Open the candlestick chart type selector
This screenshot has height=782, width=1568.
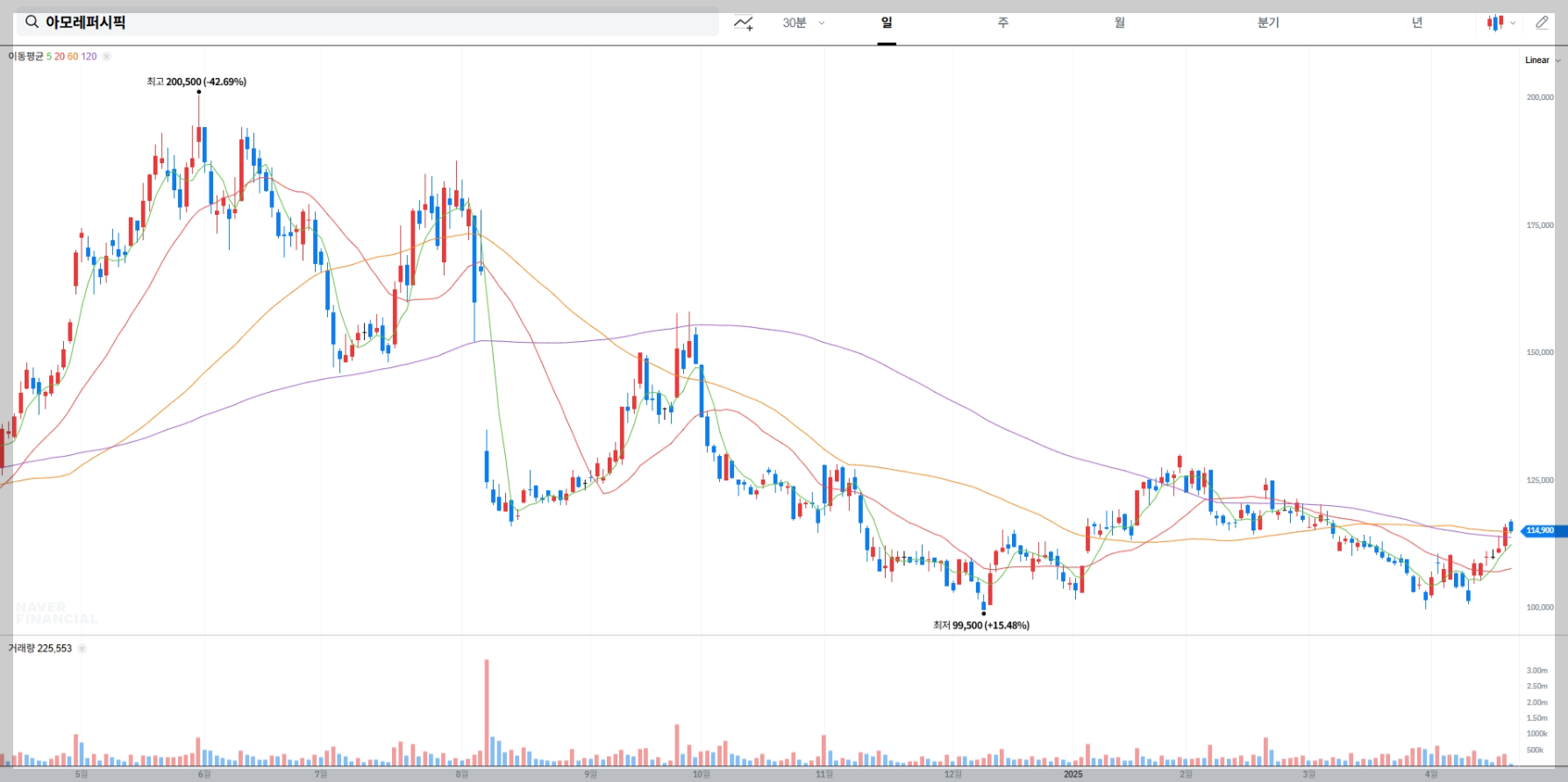(x=1494, y=23)
